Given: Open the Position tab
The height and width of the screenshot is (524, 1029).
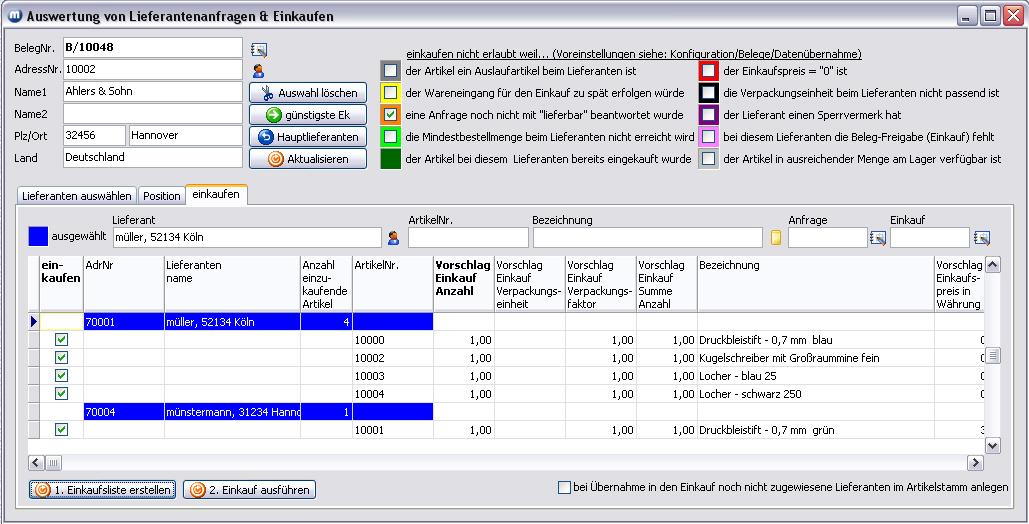Looking at the screenshot, I should [161, 196].
